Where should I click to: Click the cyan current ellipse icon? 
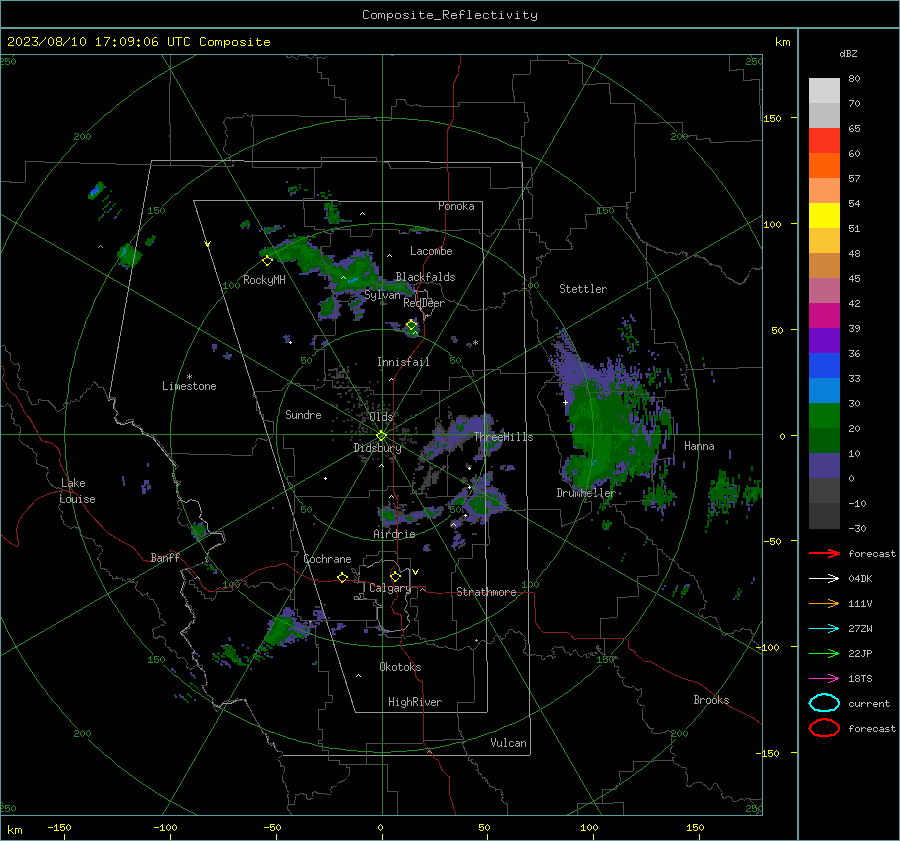point(824,703)
